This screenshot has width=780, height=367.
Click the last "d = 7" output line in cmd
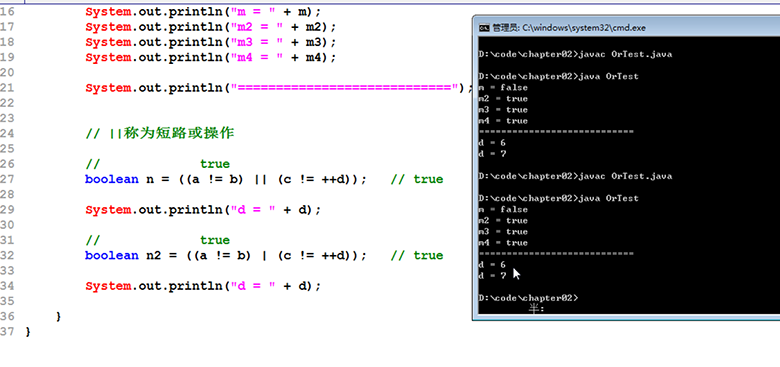492,275
